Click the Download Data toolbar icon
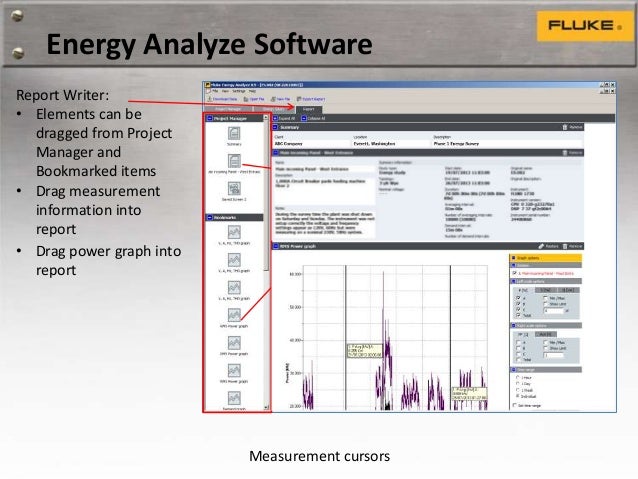This screenshot has height=479, width=638. 210,99
